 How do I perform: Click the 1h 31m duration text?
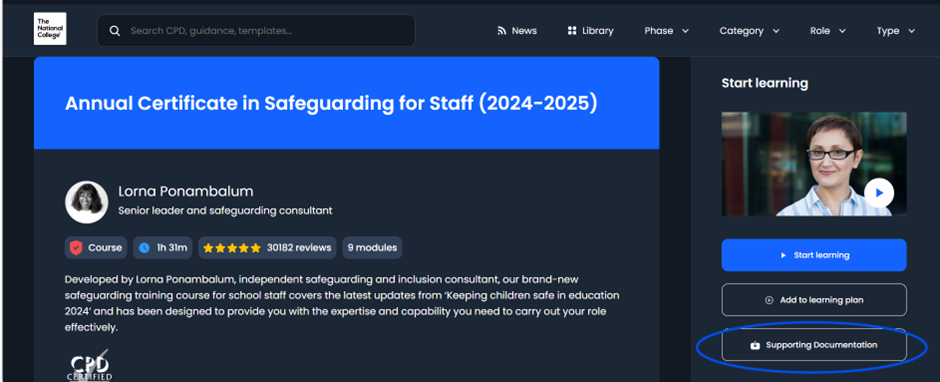click(x=172, y=248)
